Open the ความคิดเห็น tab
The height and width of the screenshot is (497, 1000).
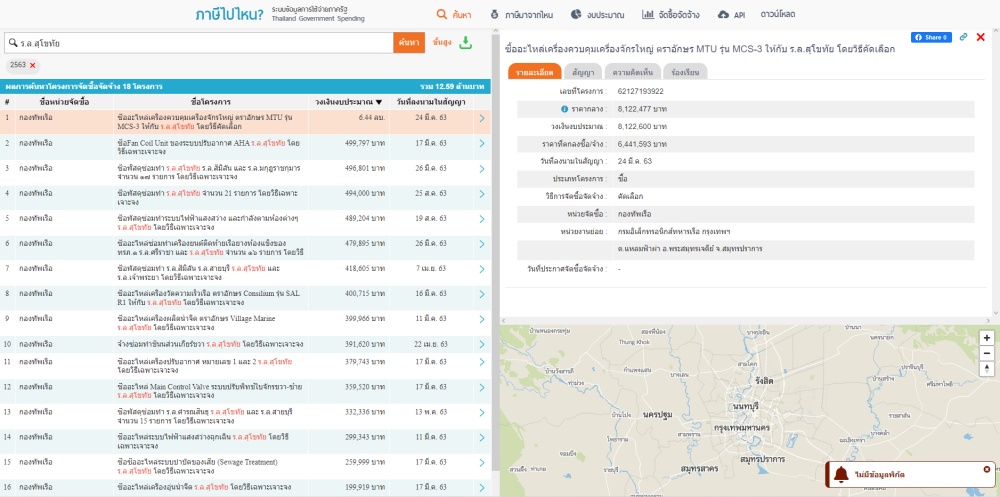tap(633, 73)
